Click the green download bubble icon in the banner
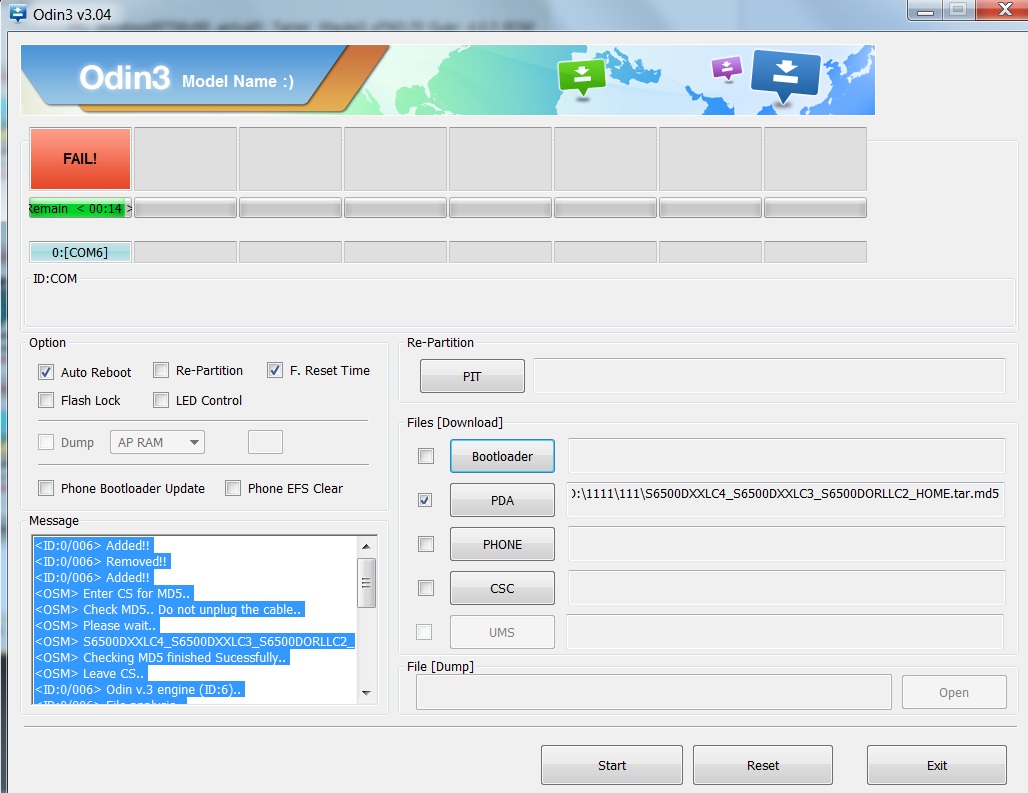The width and height of the screenshot is (1028, 793). (x=582, y=77)
